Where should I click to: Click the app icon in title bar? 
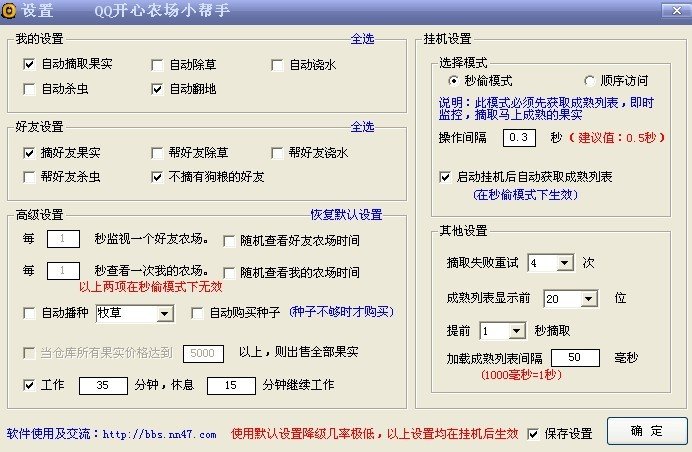(8, 10)
